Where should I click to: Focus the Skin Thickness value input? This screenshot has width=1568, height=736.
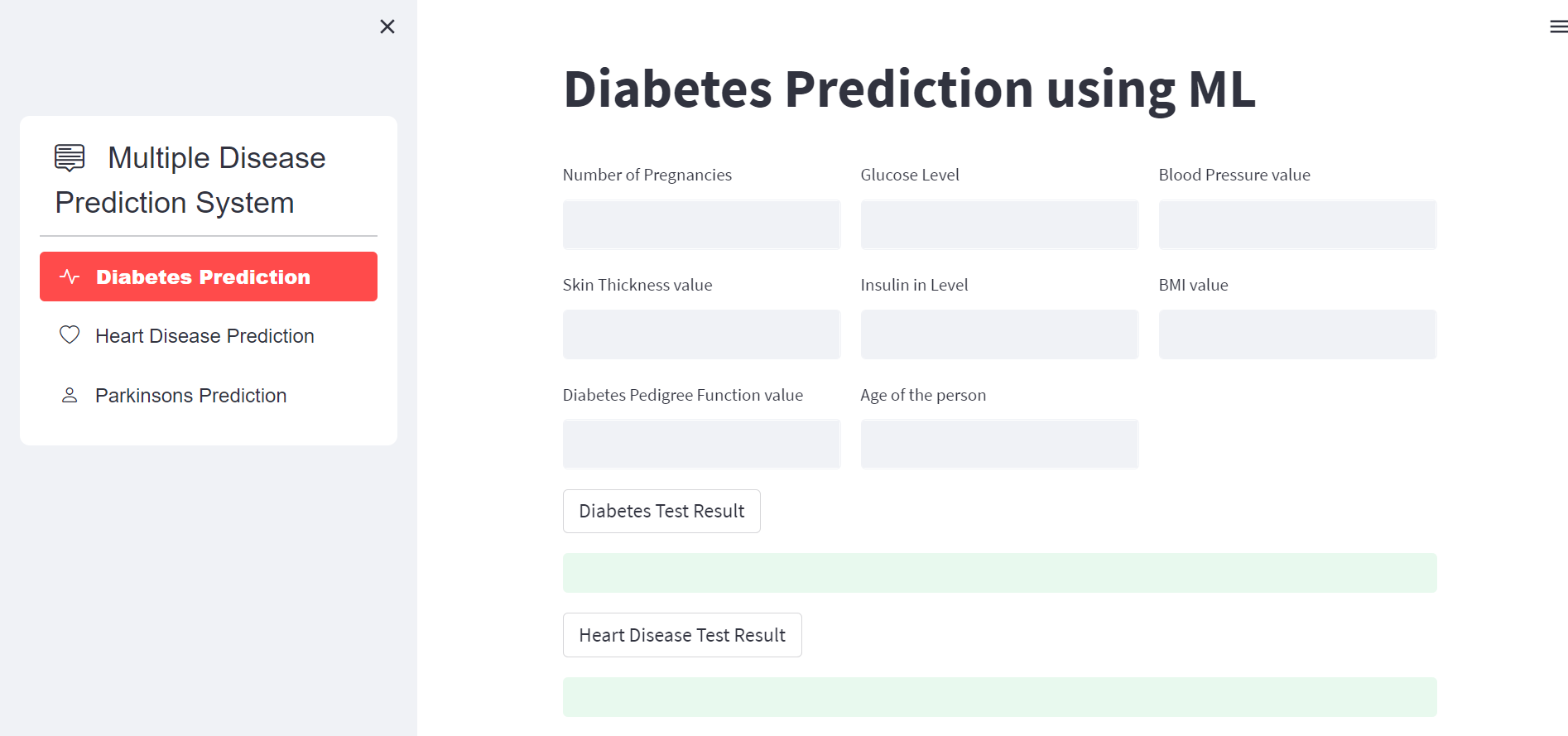point(701,334)
